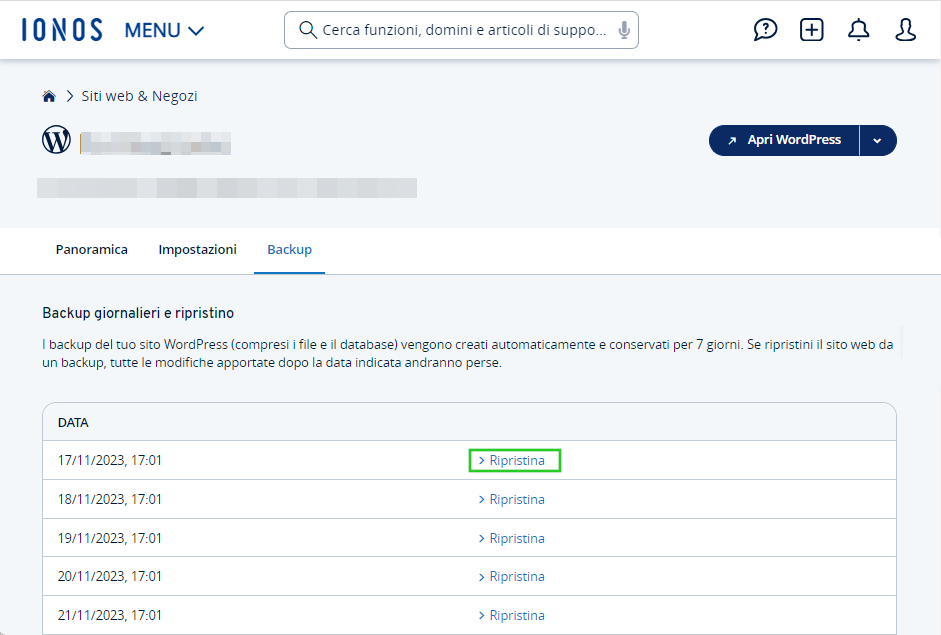Open the help chat bubble icon

click(765, 29)
